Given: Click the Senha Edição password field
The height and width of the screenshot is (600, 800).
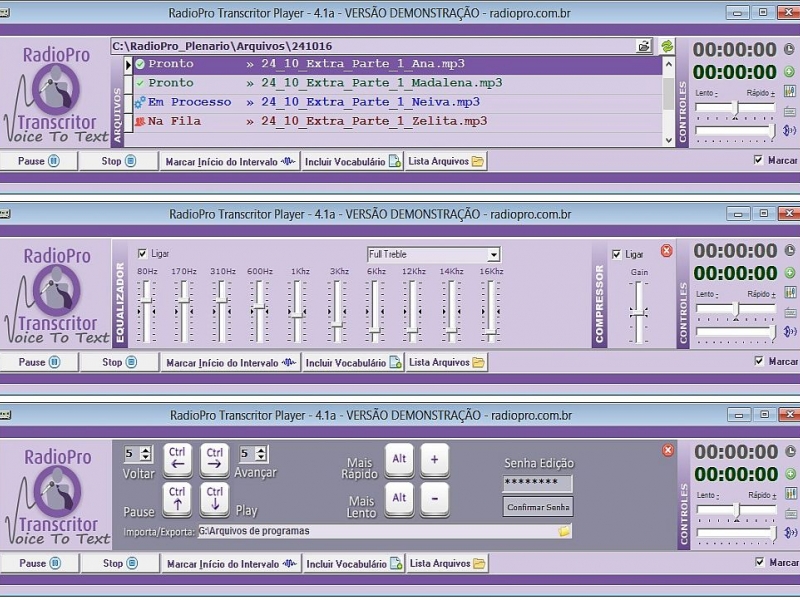Looking at the screenshot, I should point(538,483).
